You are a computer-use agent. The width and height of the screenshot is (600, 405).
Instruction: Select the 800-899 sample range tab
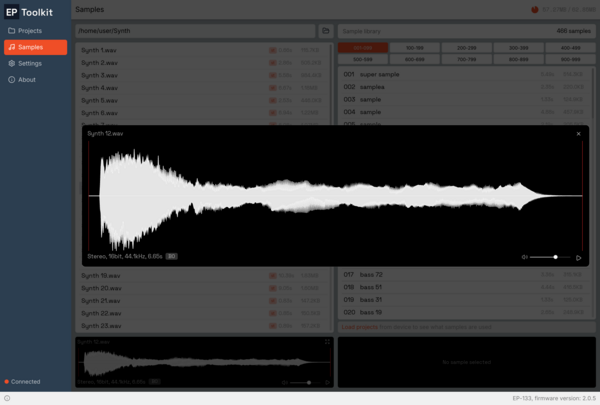coord(518,59)
